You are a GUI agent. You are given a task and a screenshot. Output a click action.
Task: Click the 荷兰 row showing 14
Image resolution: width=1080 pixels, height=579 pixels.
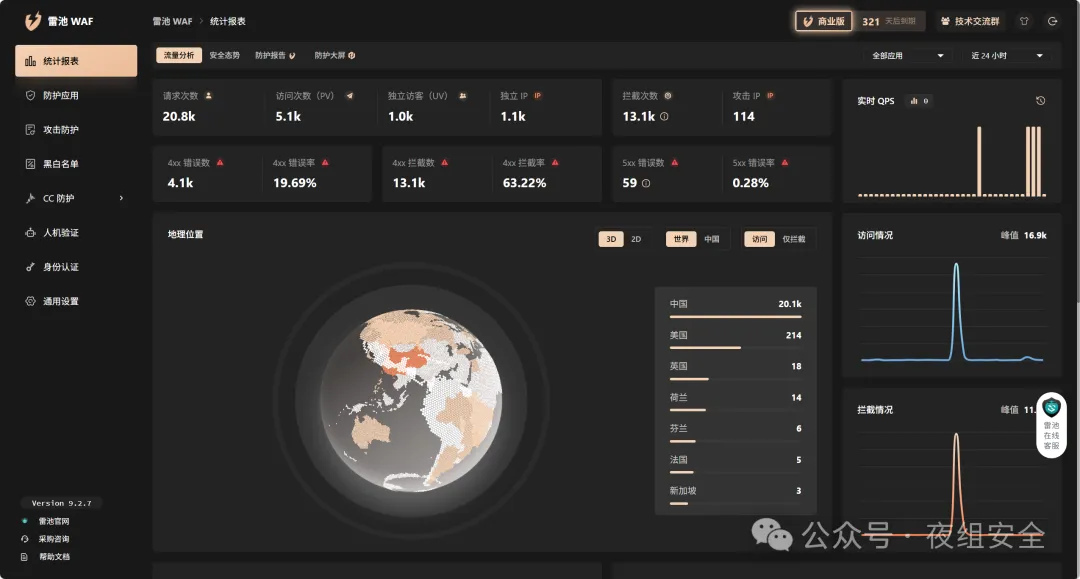[x=736, y=401]
